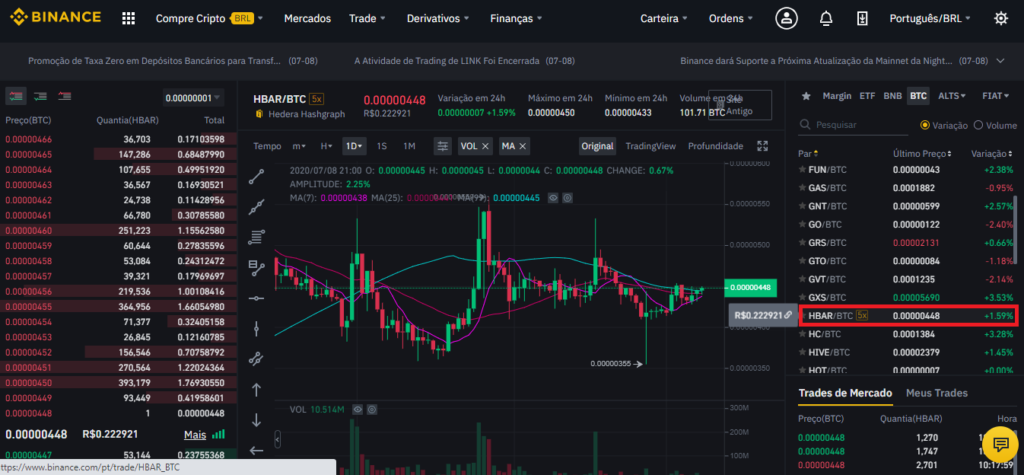Open Compre Cripto dropdown

tap(210, 18)
